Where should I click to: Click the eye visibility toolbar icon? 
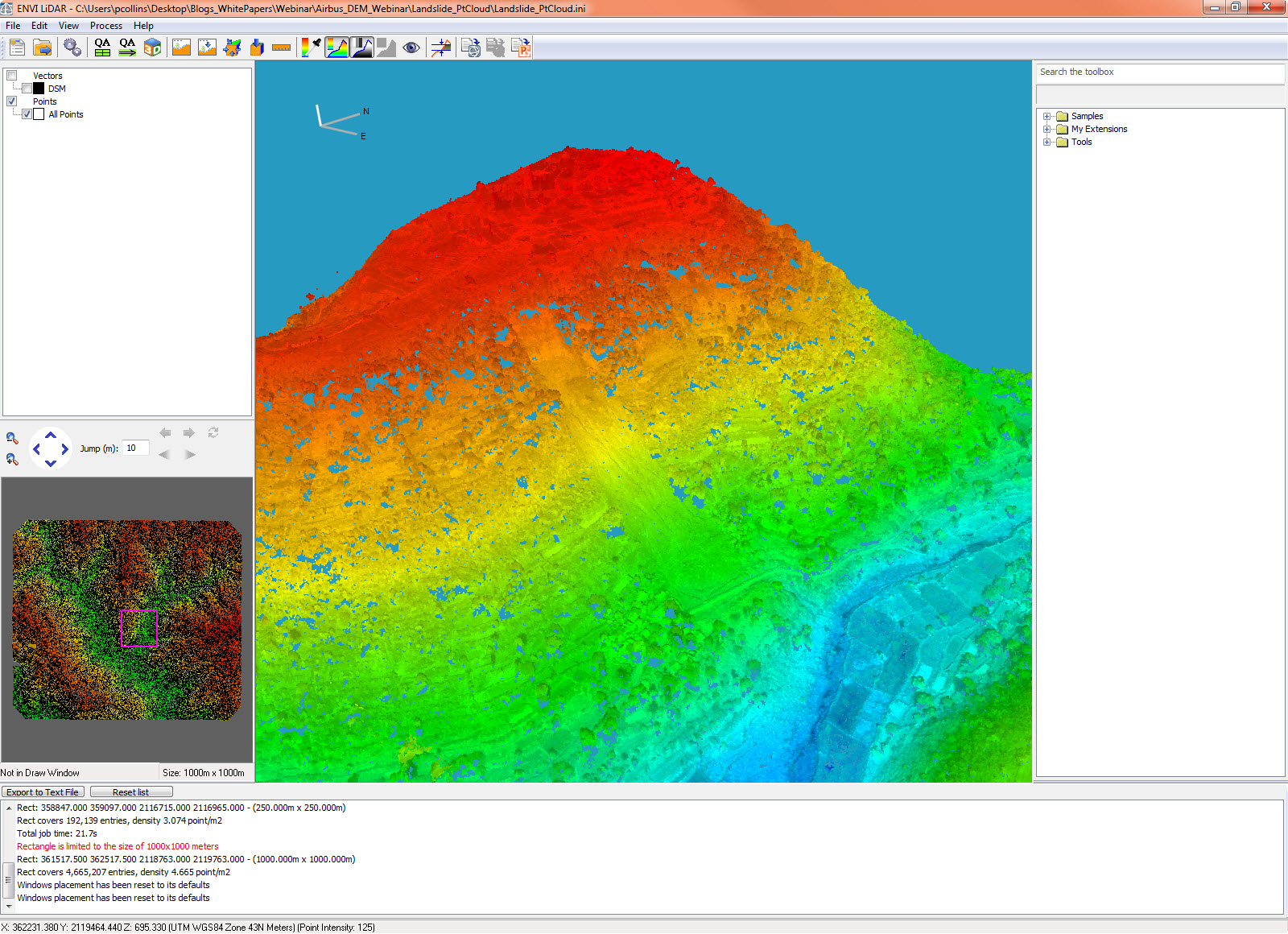(x=411, y=48)
